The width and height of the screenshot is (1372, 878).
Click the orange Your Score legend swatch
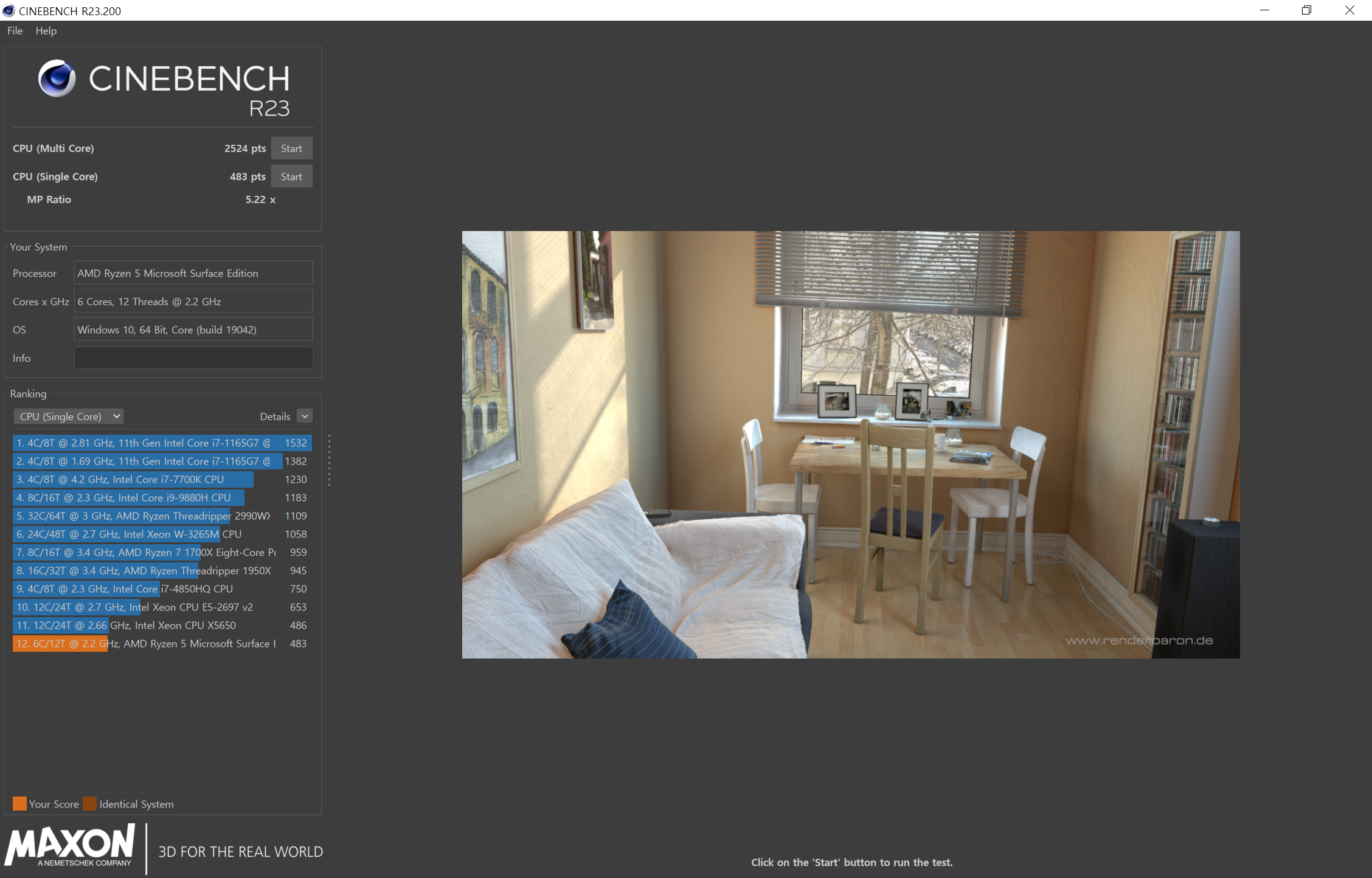click(19, 804)
